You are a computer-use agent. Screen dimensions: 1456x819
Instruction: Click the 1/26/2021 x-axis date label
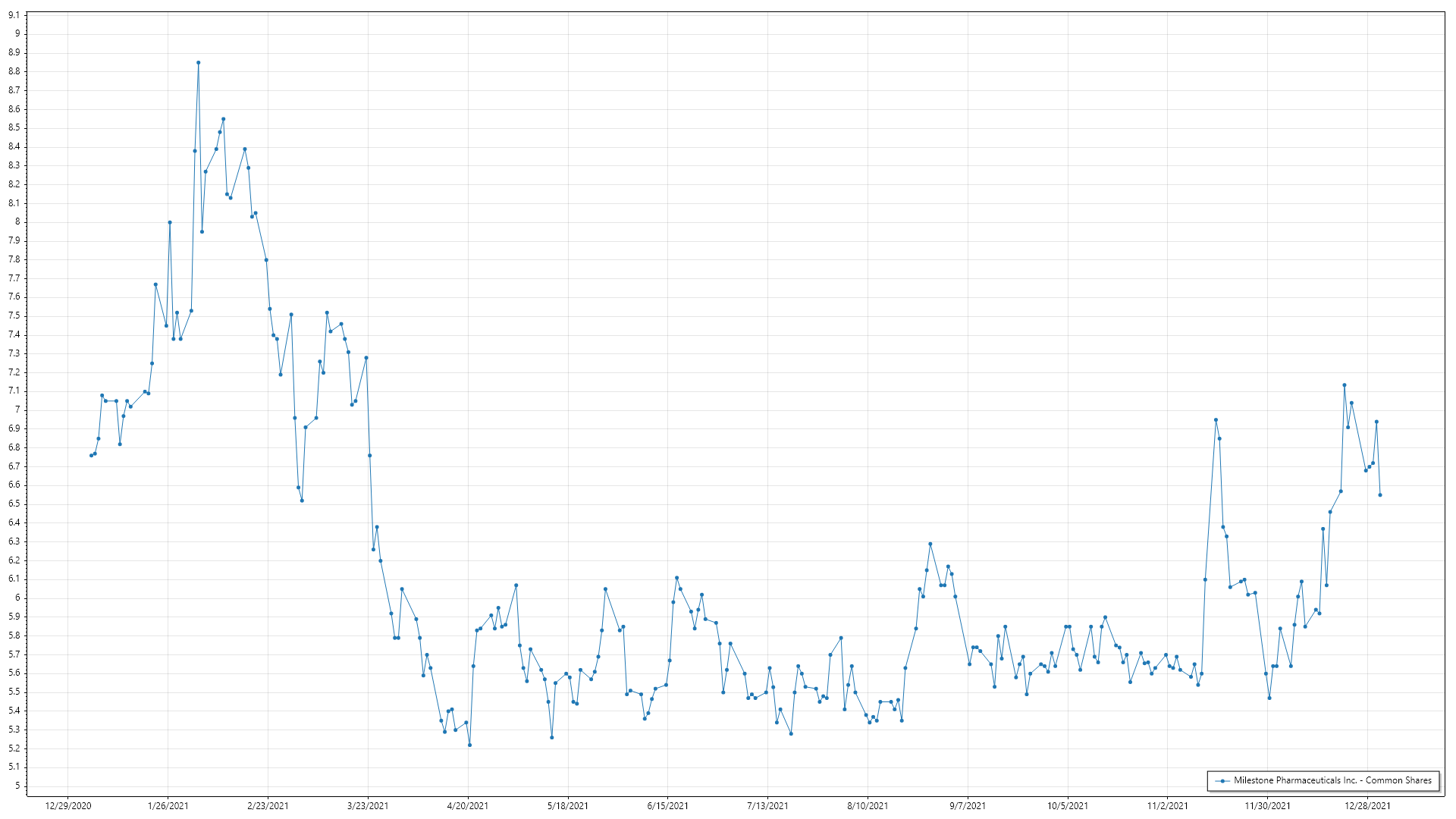pyautogui.click(x=168, y=806)
